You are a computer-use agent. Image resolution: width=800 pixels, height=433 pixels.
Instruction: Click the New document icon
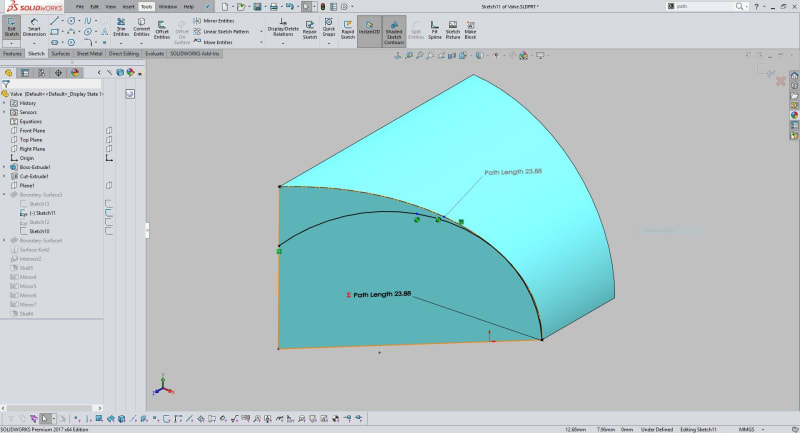(x=225, y=7)
